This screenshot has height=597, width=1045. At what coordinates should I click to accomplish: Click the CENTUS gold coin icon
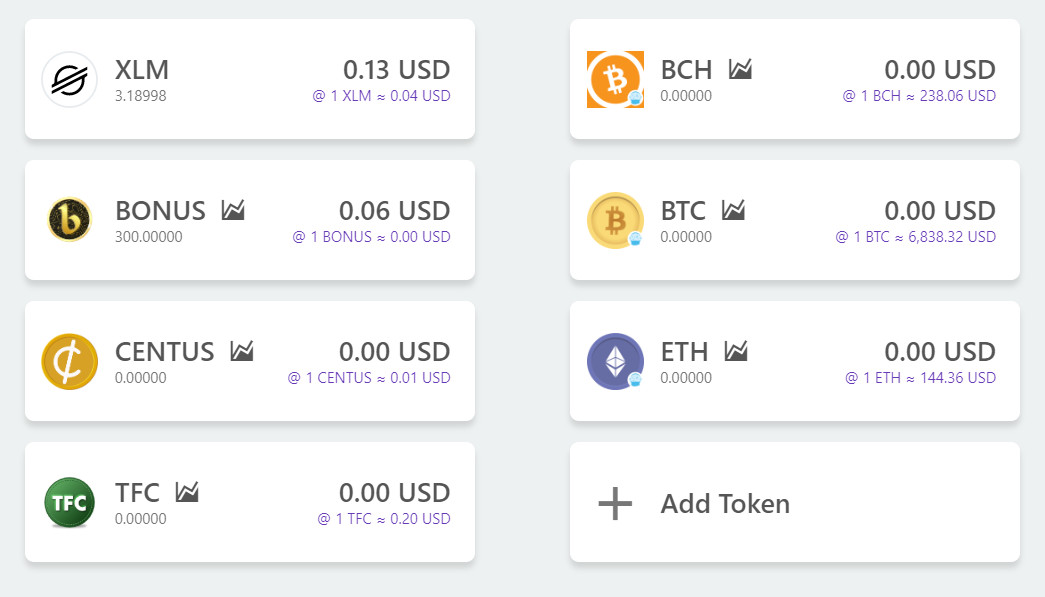coord(69,361)
